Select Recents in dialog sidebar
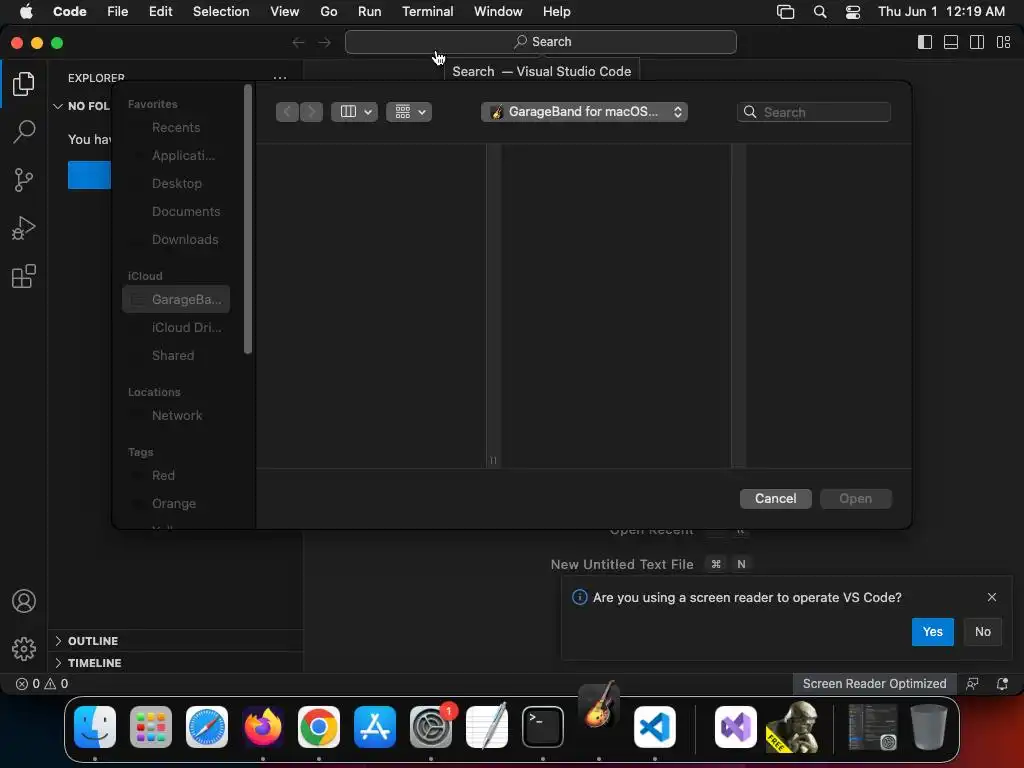The image size is (1024, 768). pyautogui.click(x=176, y=127)
